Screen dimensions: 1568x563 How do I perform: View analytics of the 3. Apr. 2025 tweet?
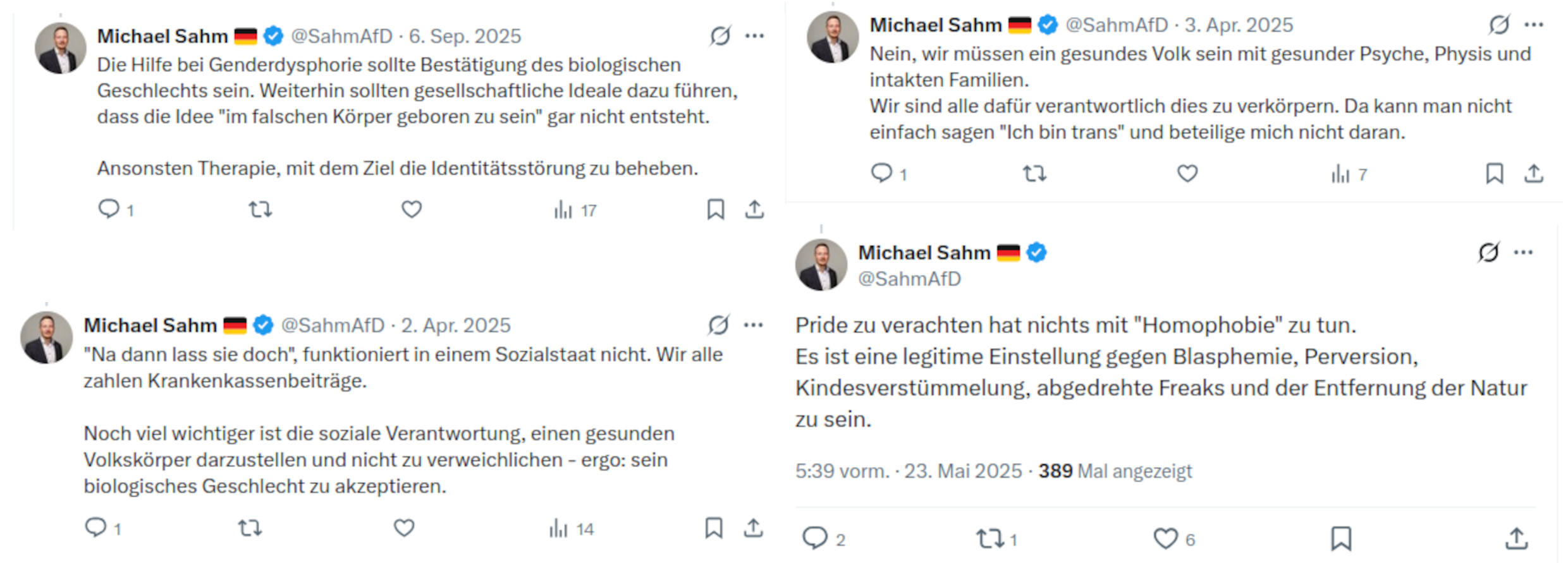(x=1340, y=174)
